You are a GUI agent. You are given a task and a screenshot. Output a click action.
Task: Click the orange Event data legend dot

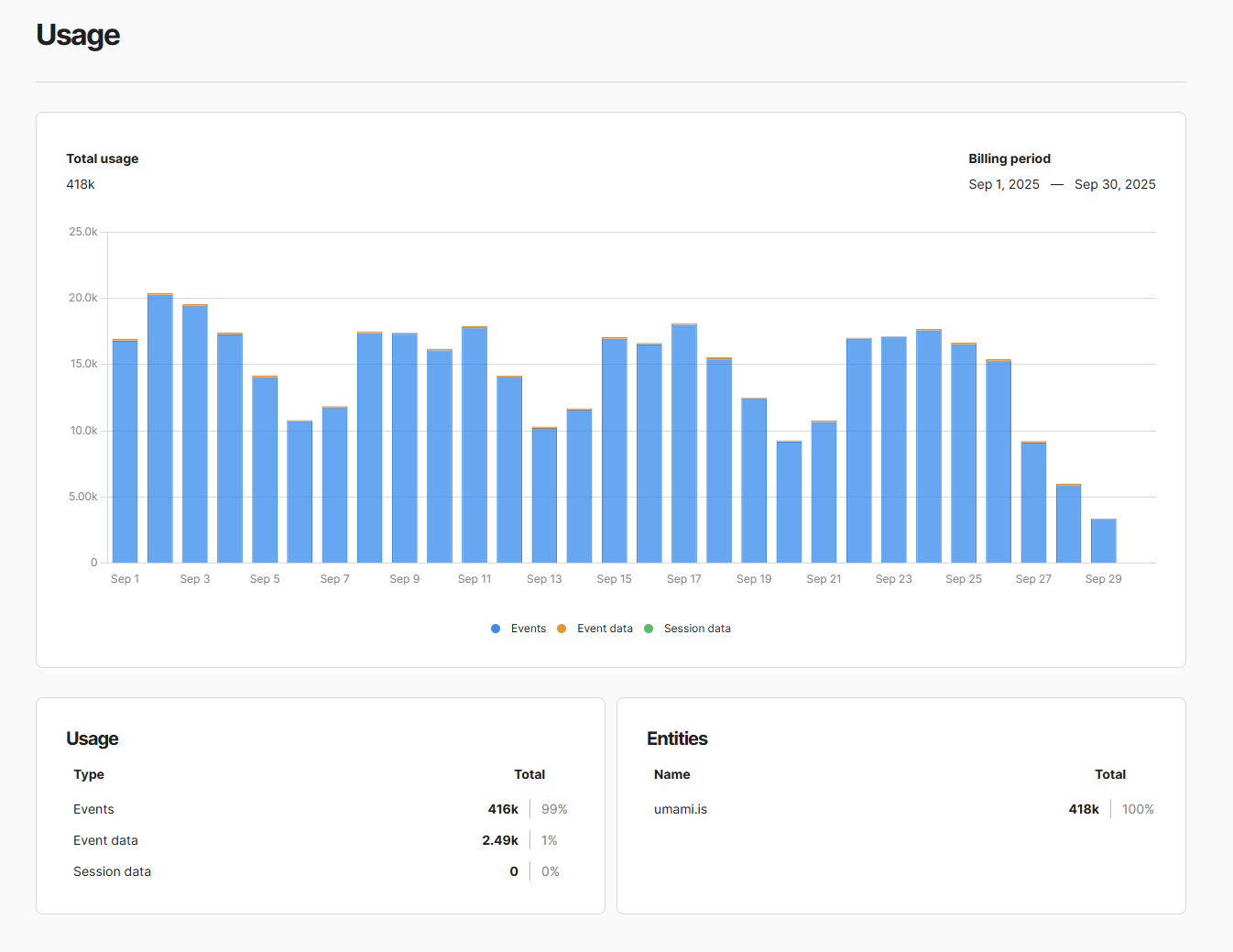tap(562, 629)
